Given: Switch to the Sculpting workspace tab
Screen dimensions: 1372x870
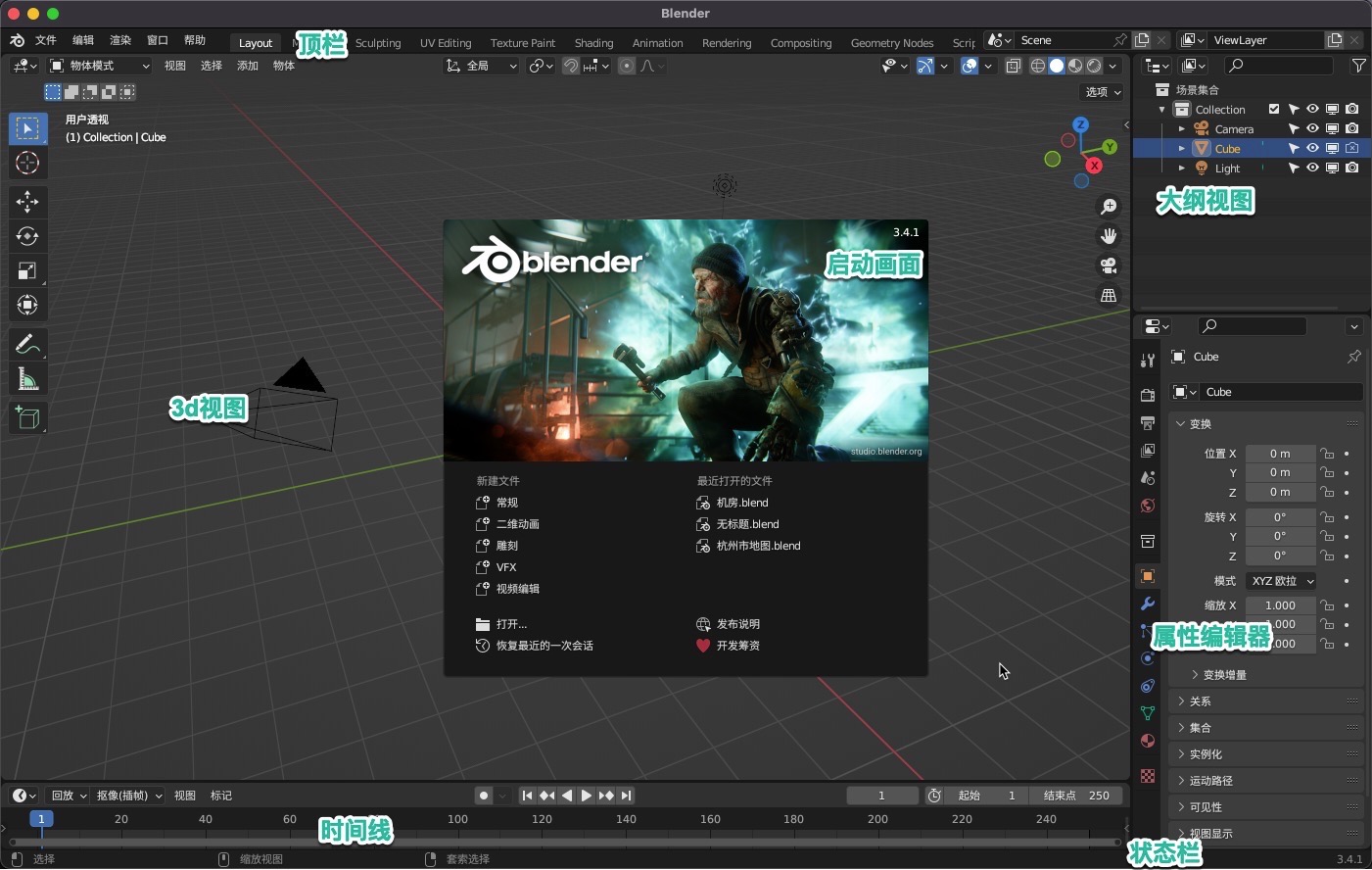Looking at the screenshot, I should pyautogui.click(x=378, y=43).
